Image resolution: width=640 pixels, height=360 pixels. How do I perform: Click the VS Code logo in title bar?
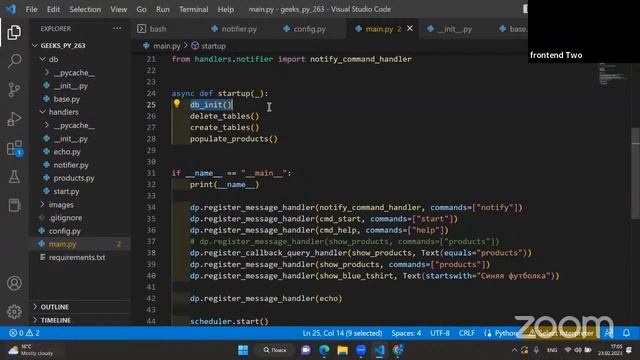[11, 9]
